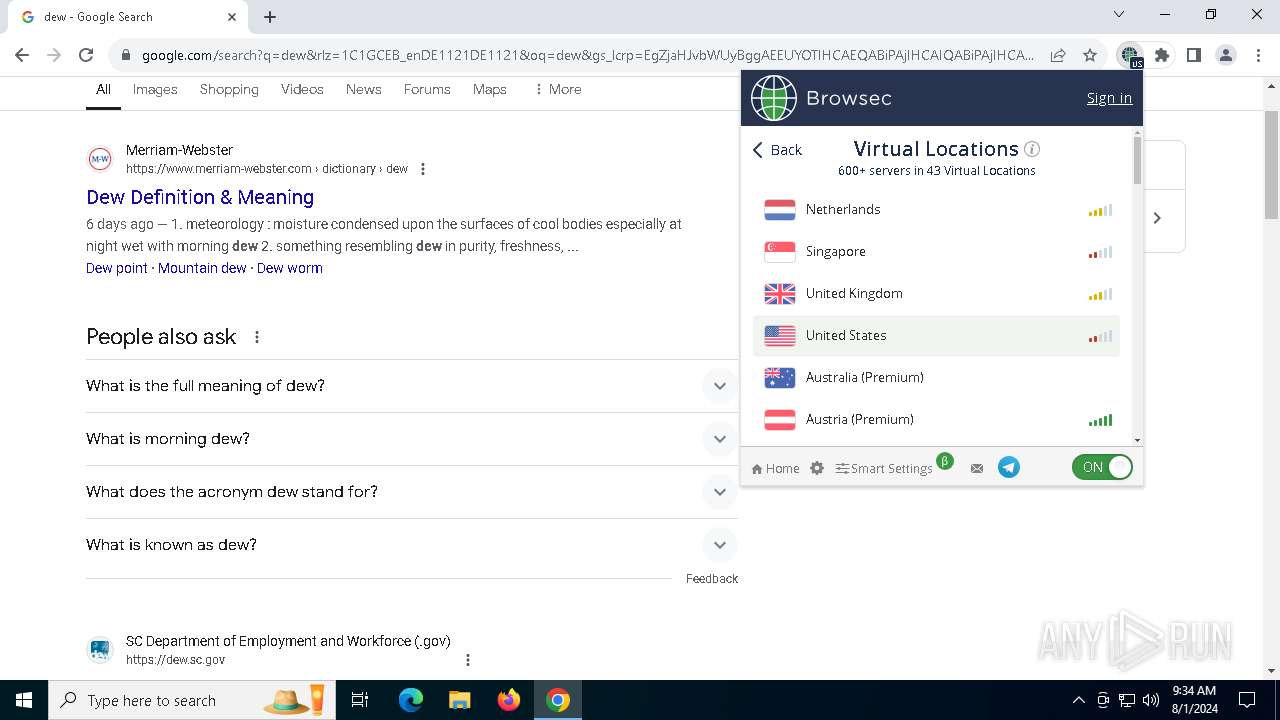The height and width of the screenshot is (720, 1280).
Task: Open Browsec settings gear icon
Action: pyautogui.click(x=817, y=468)
